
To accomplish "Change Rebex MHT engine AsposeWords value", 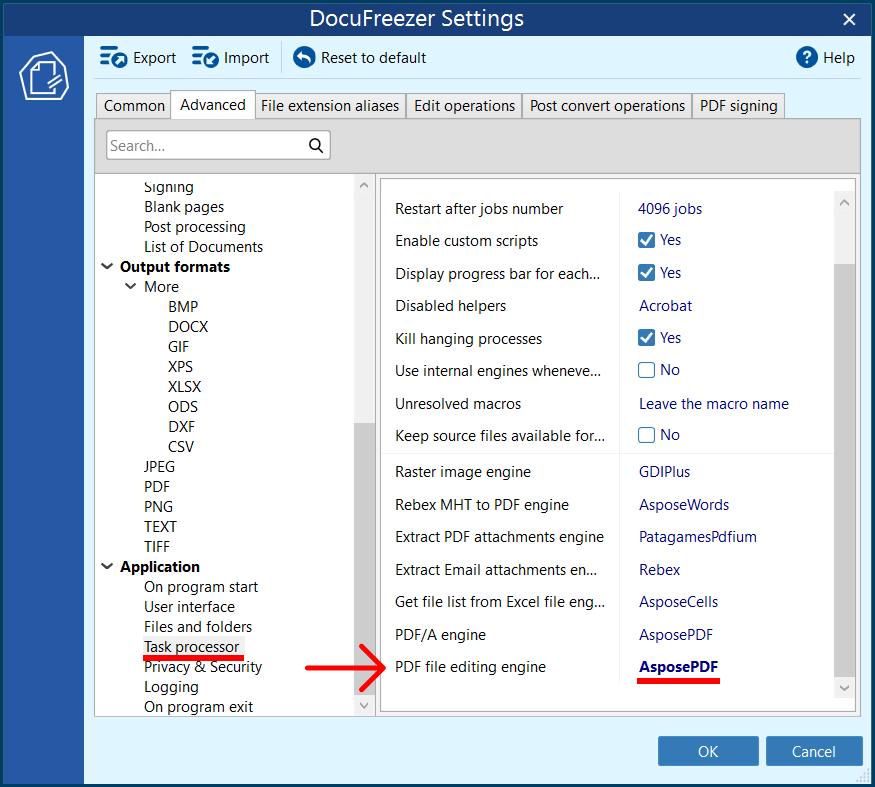I will pyautogui.click(x=684, y=505).
